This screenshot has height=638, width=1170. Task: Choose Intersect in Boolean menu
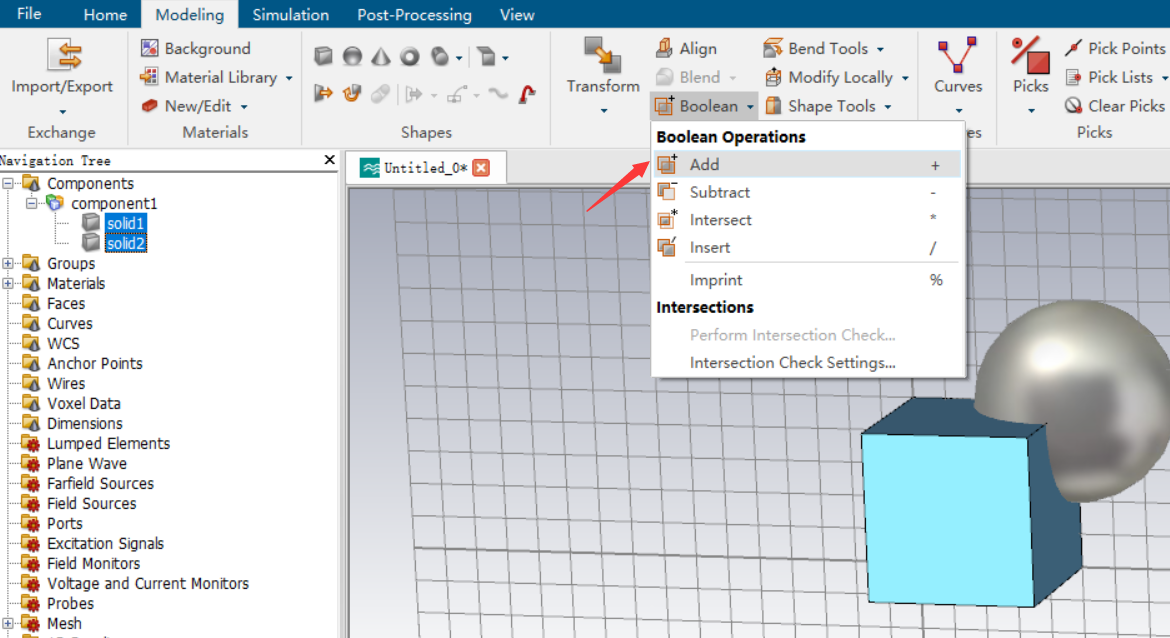click(807, 219)
